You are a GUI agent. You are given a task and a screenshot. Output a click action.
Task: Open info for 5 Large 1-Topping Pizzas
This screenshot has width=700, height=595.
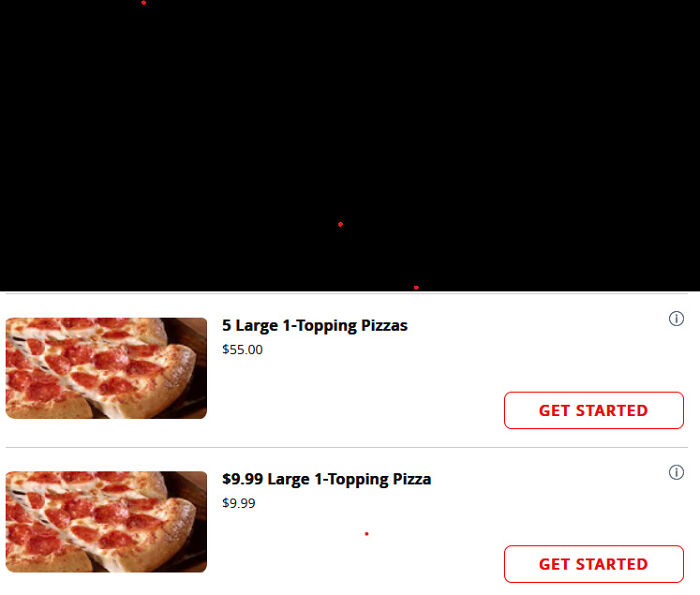click(676, 319)
